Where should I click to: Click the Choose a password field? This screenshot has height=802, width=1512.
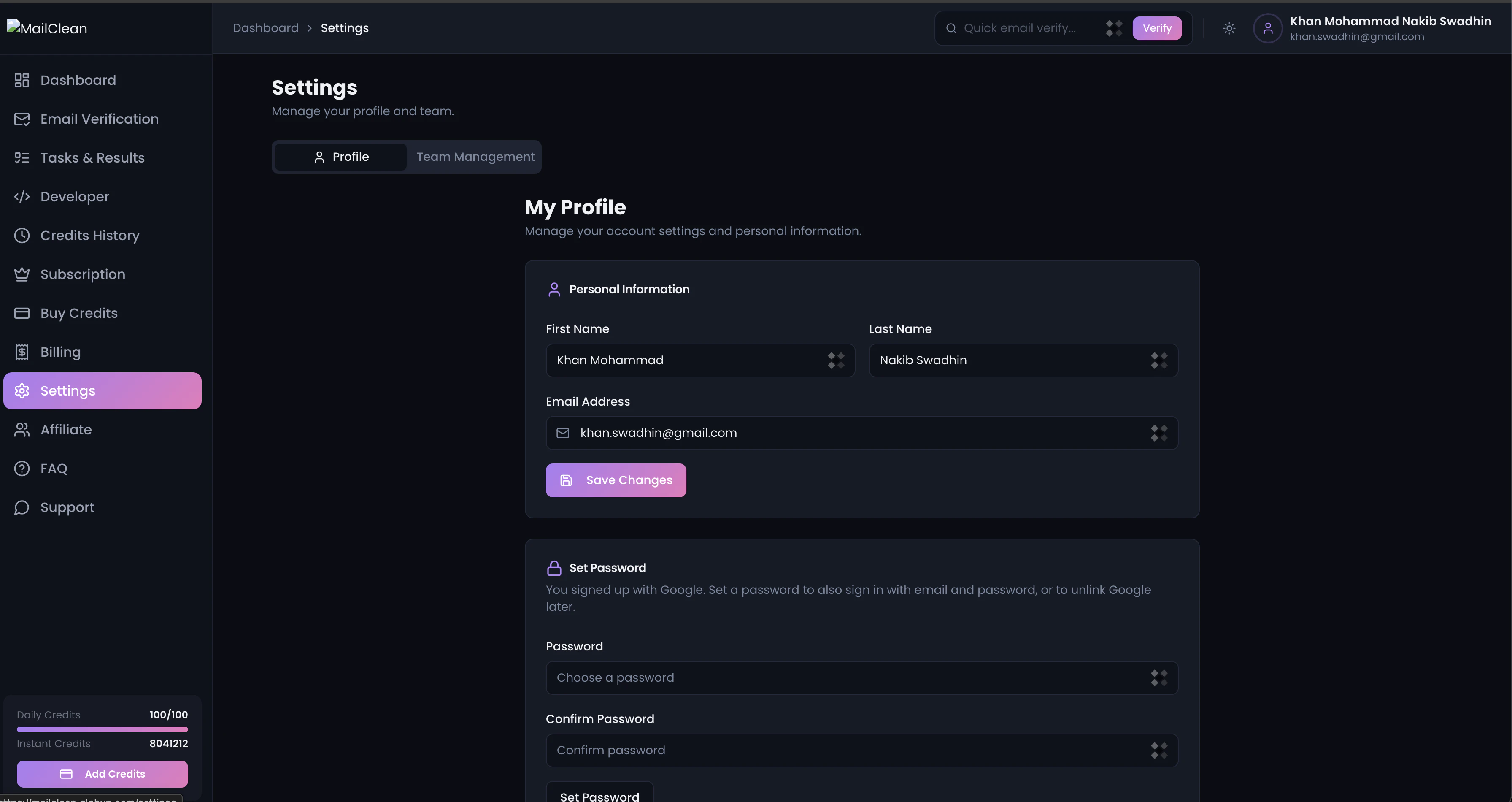click(845, 677)
